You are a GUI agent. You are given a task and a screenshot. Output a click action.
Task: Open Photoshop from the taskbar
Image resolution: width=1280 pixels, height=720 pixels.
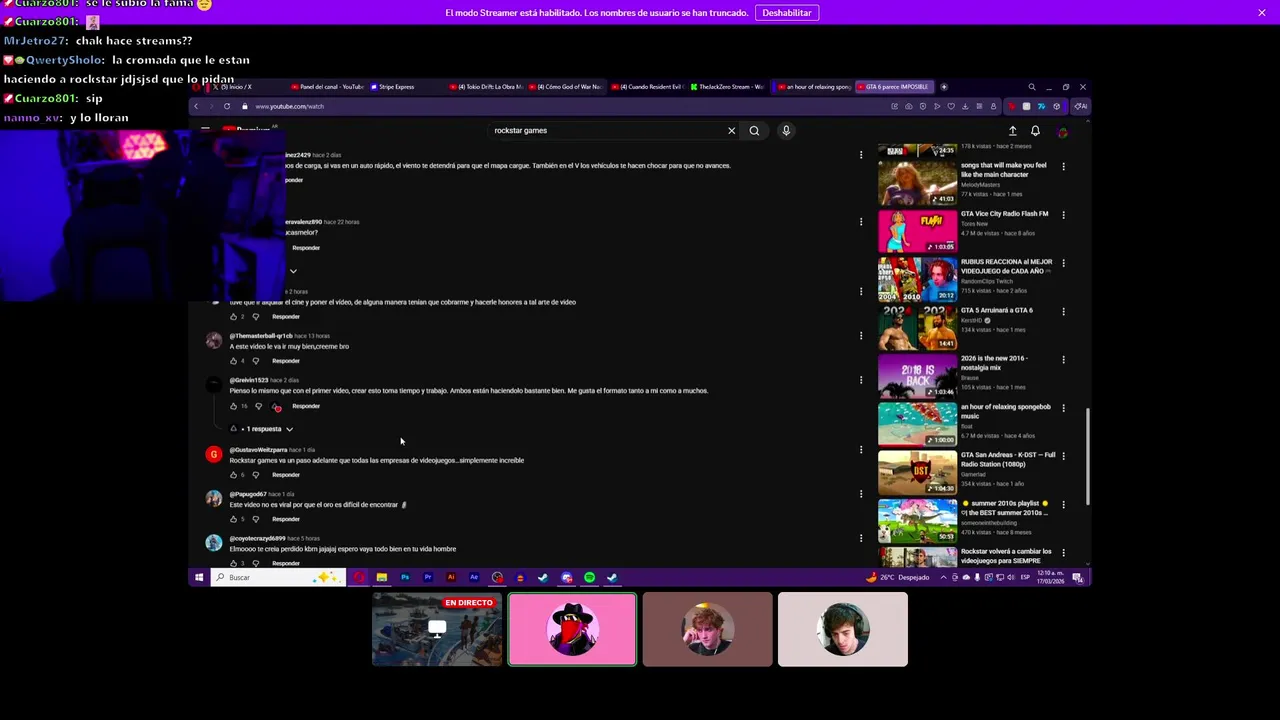(405, 577)
